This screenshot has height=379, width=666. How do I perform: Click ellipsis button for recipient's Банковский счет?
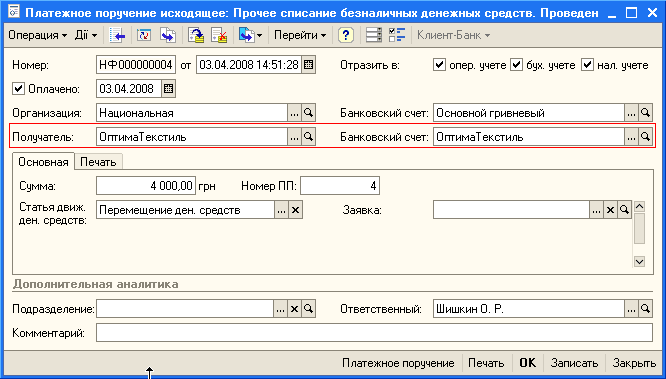coord(632,137)
